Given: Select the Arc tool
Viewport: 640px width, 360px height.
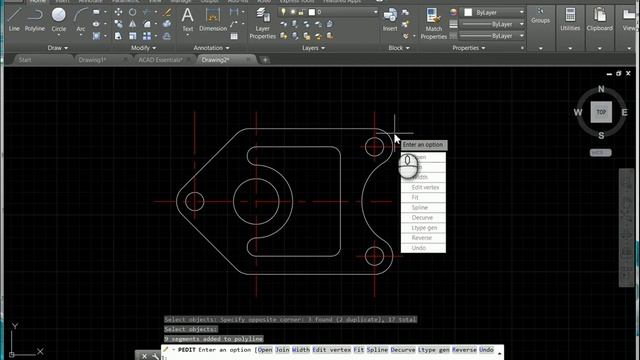Looking at the screenshot, I should point(81,20).
